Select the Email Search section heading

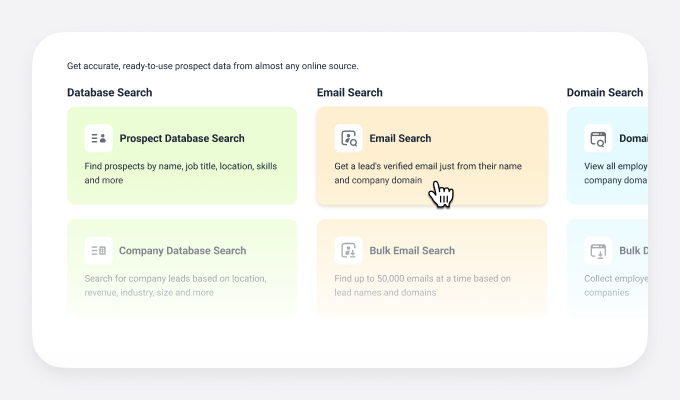350,93
